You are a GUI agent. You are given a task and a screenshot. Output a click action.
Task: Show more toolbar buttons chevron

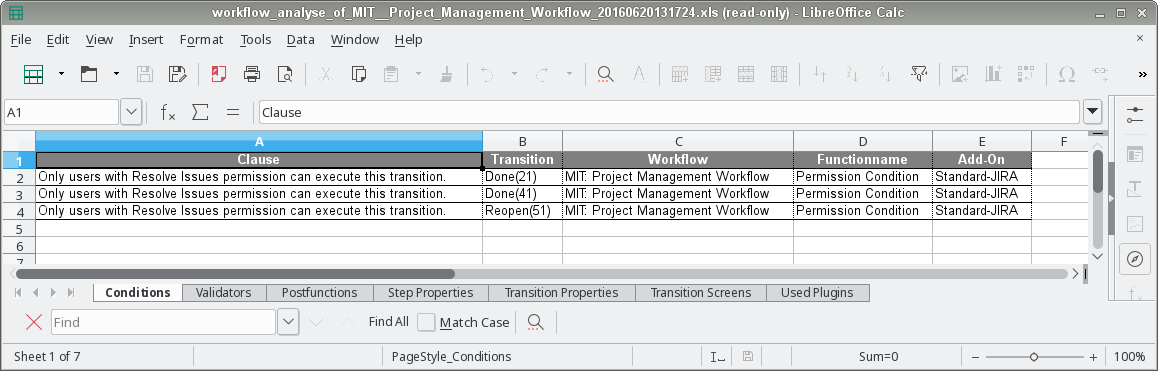point(1143,74)
